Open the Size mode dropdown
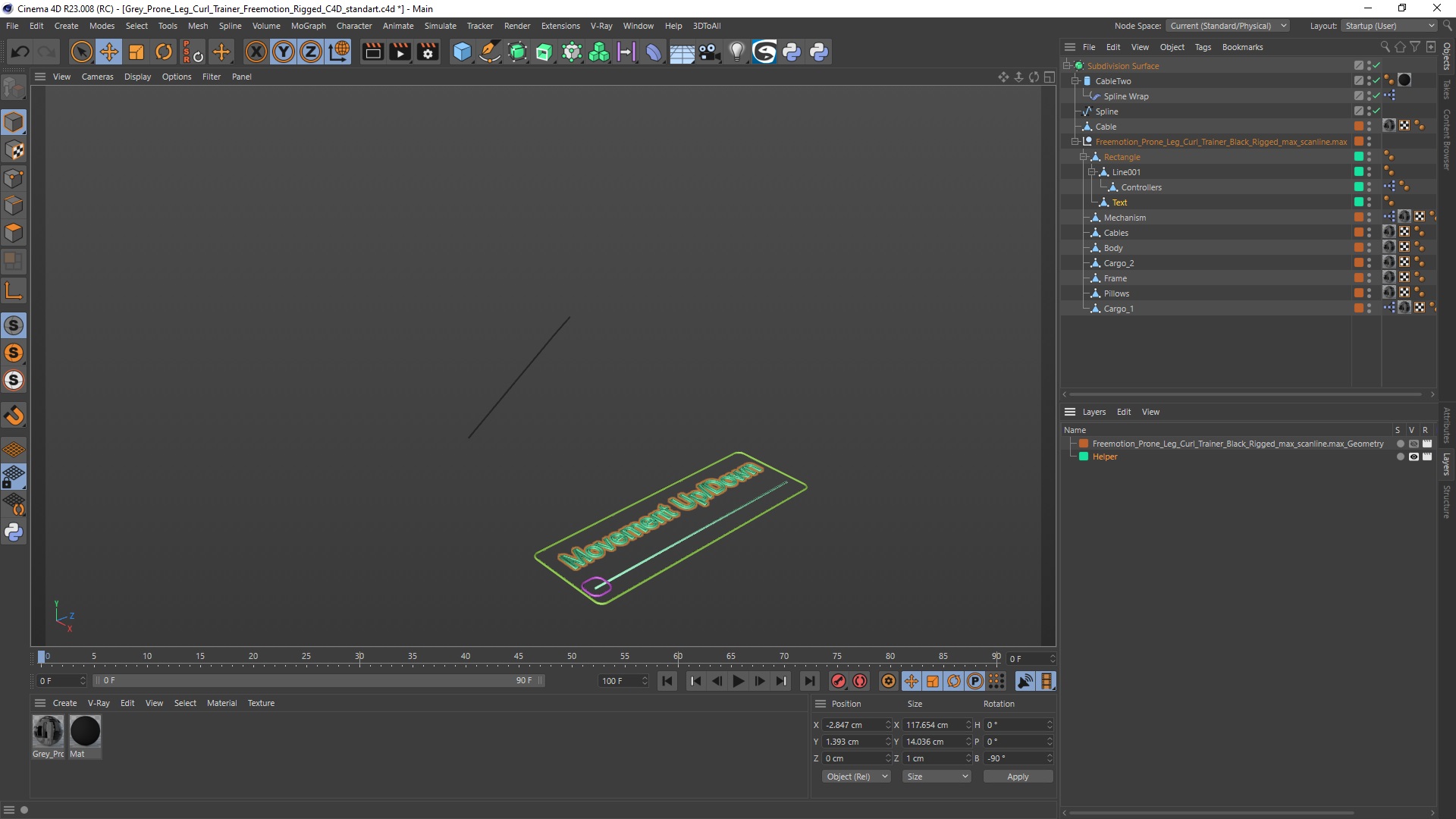 pyautogui.click(x=937, y=777)
